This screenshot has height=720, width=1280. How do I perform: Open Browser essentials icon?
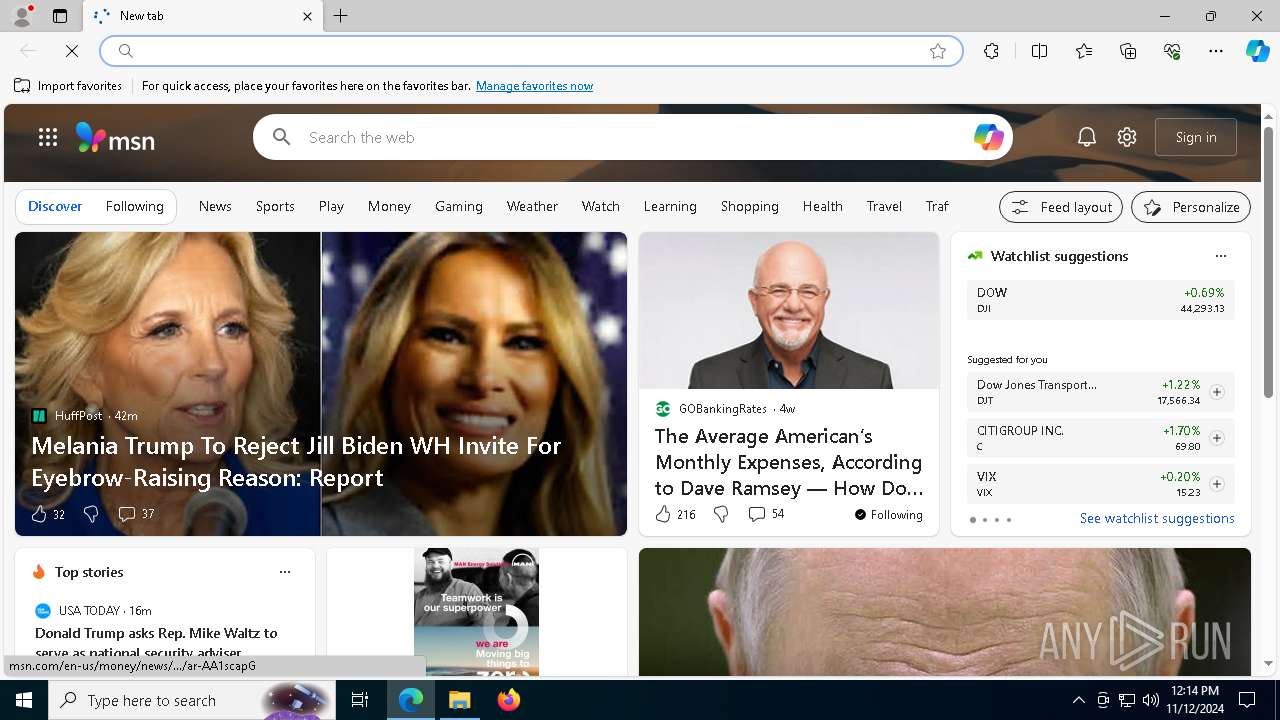click(x=1172, y=51)
